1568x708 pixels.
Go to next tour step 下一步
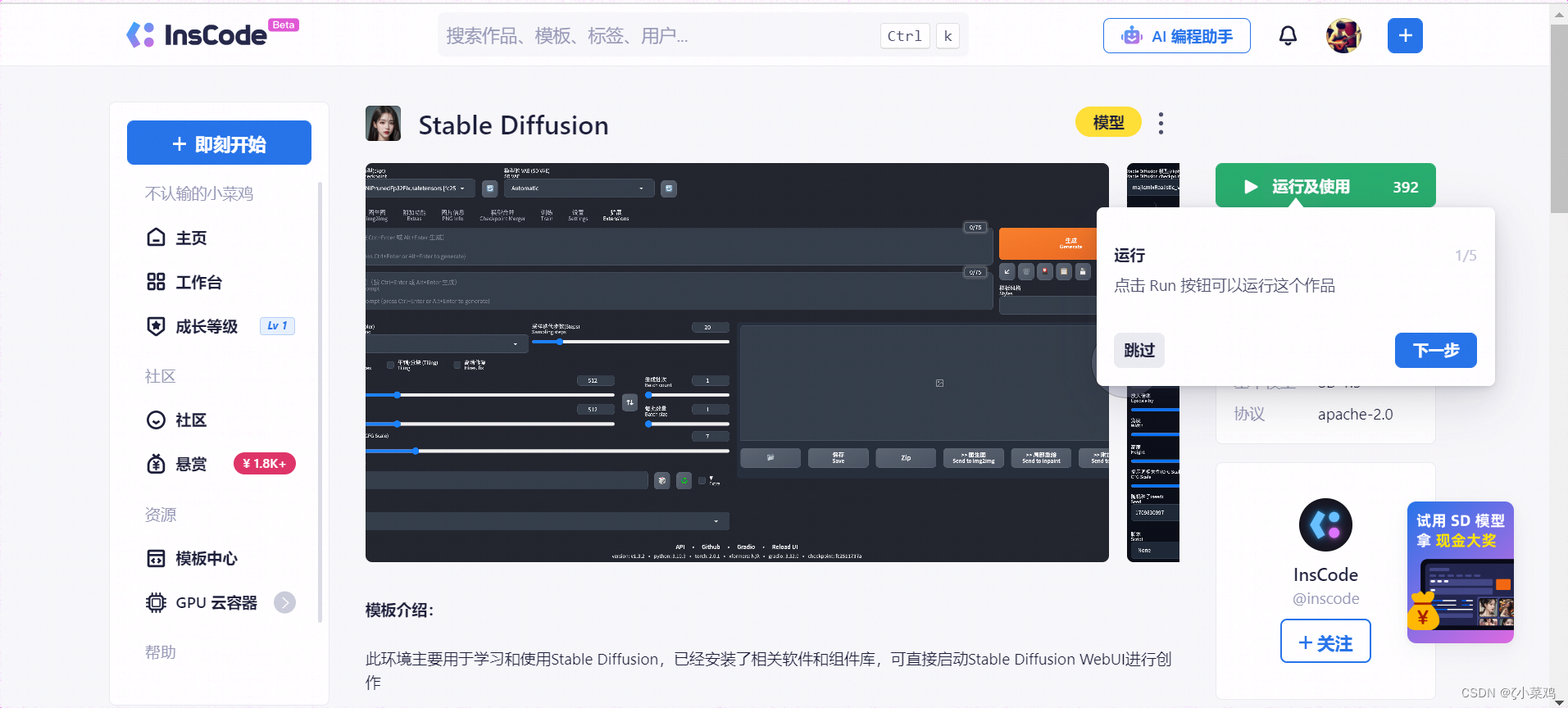point(1436,350)
